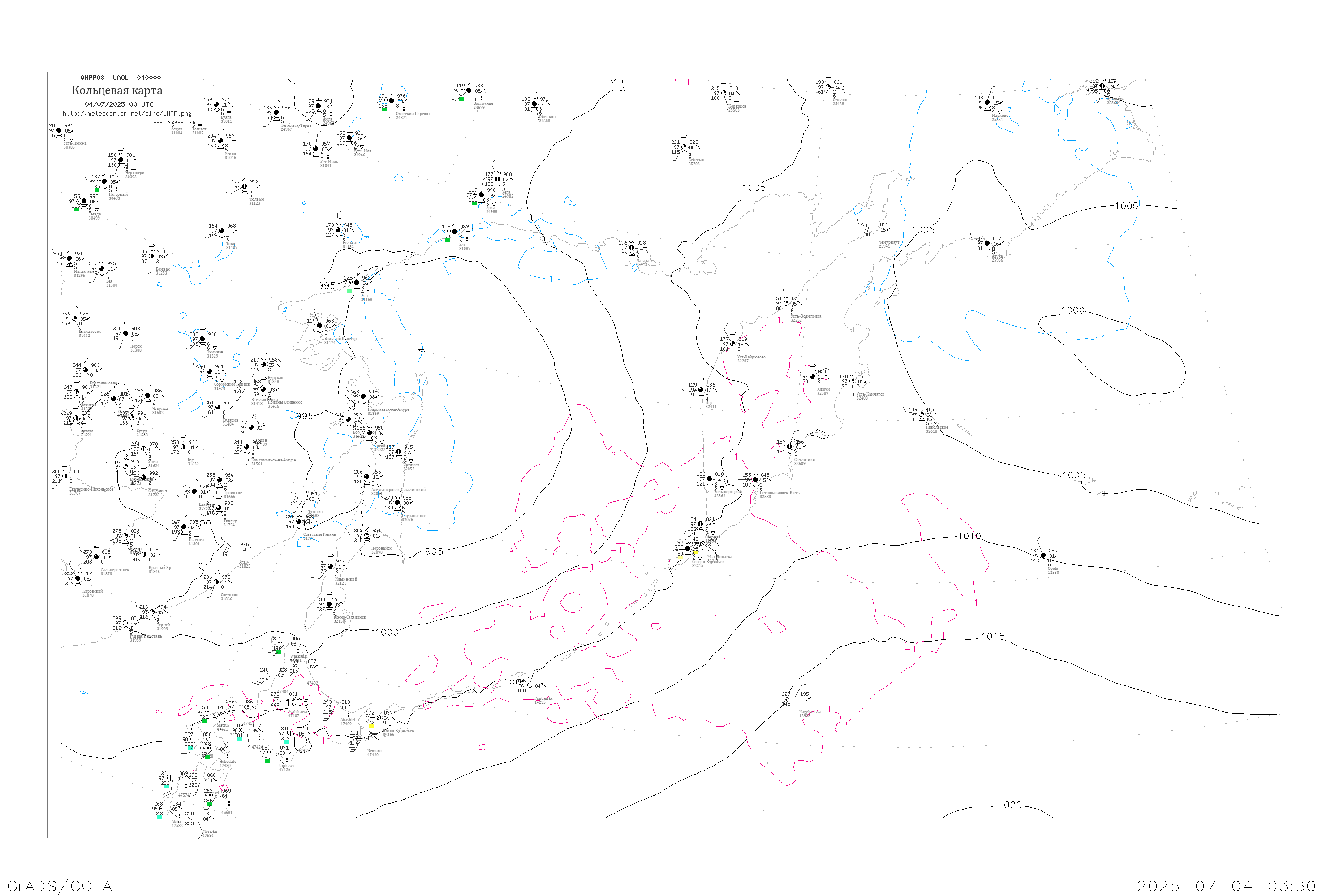Click the meteocenter.net UHPP.png URL
The width and height of the screenshot is (1344, 896).
click(127, 114)
